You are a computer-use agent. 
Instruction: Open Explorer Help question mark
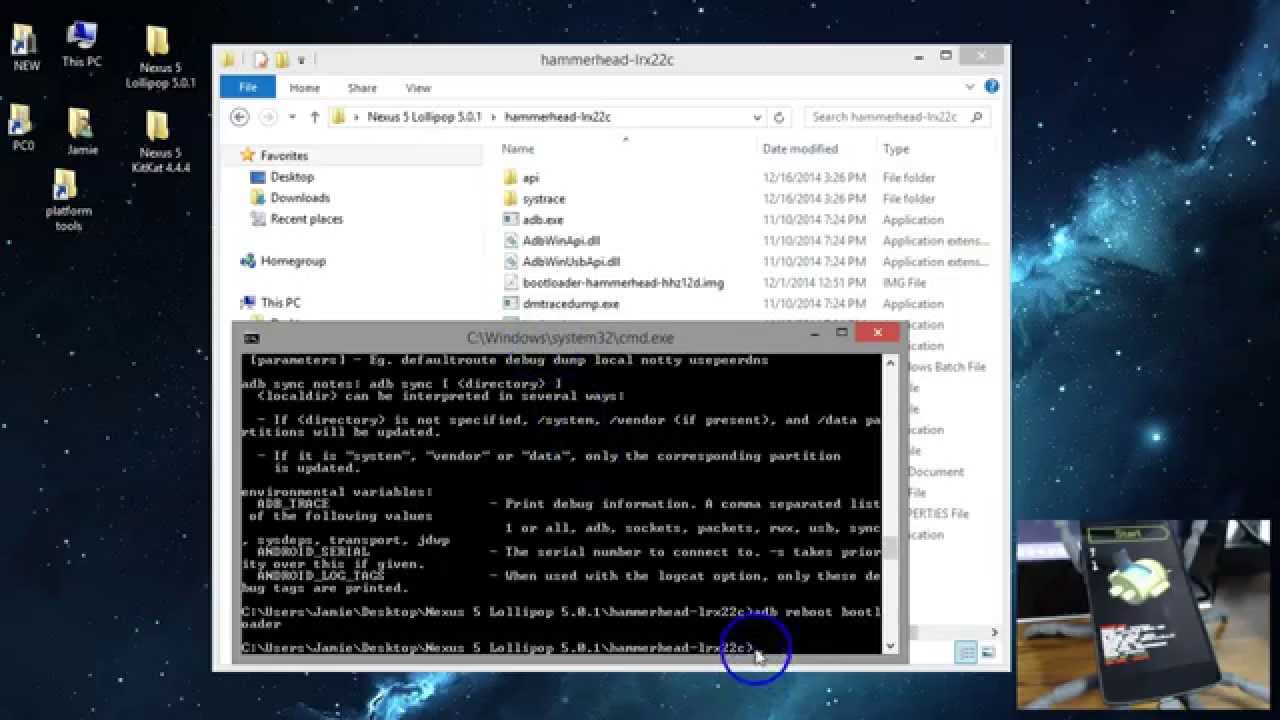(992, 87)
